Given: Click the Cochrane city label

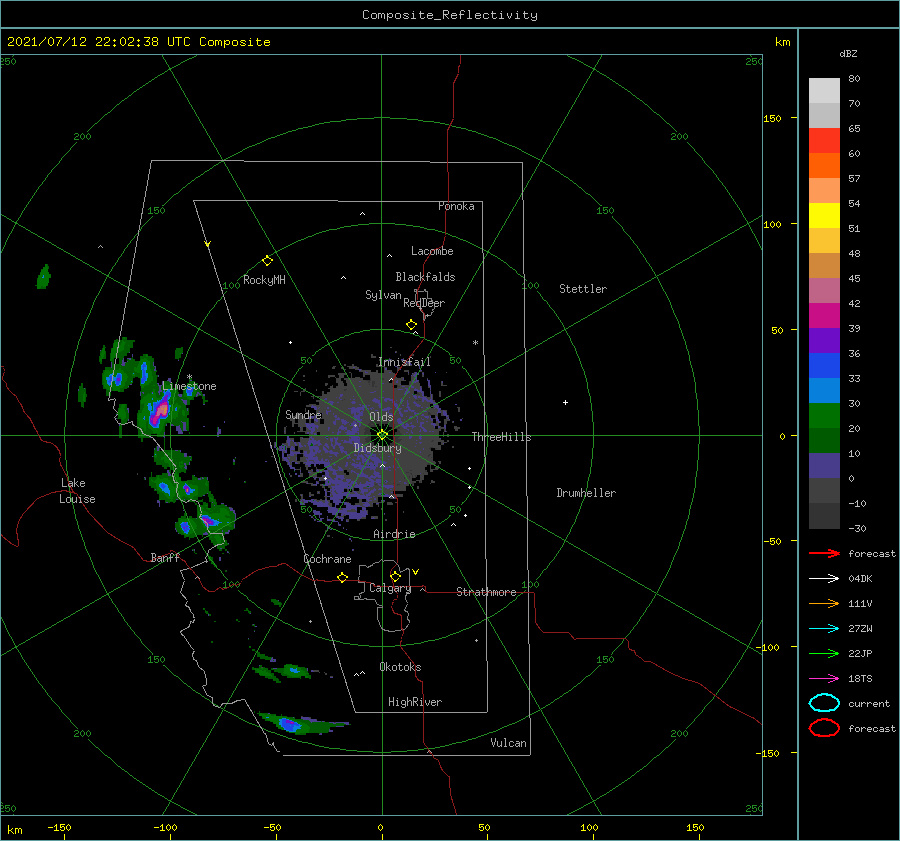Looking at the screenshot, I should (x=327, y=559).
